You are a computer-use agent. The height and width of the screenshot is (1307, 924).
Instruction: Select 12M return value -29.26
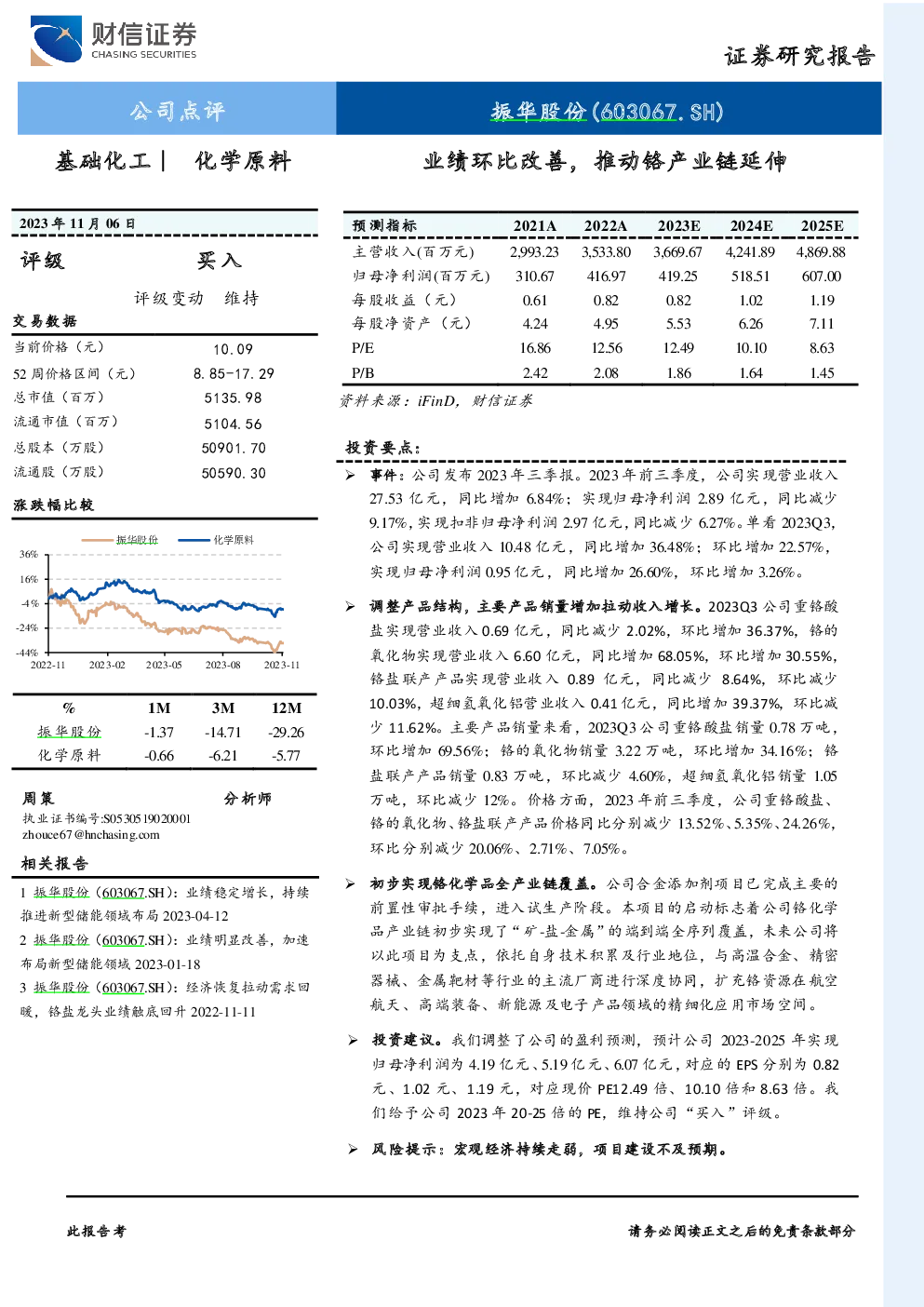287,733
